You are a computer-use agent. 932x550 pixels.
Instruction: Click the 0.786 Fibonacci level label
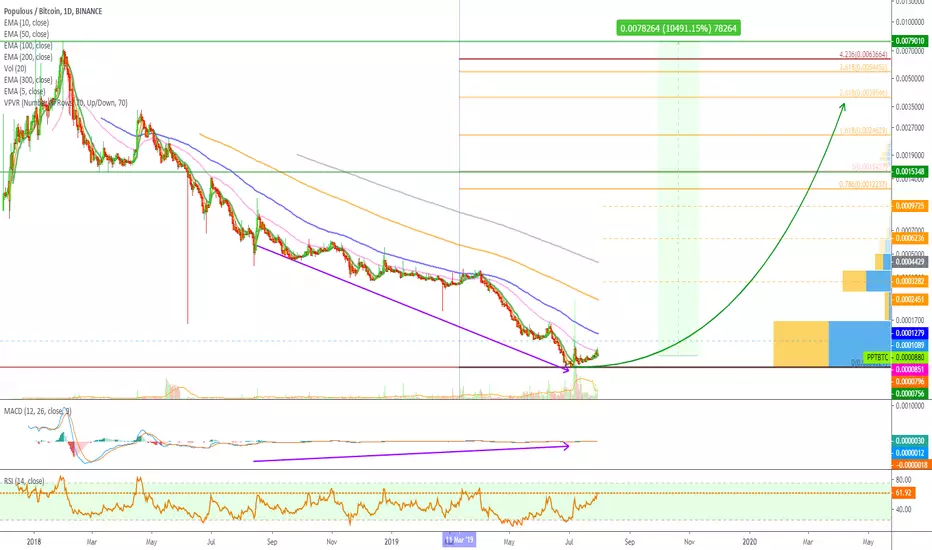[863, 184]
